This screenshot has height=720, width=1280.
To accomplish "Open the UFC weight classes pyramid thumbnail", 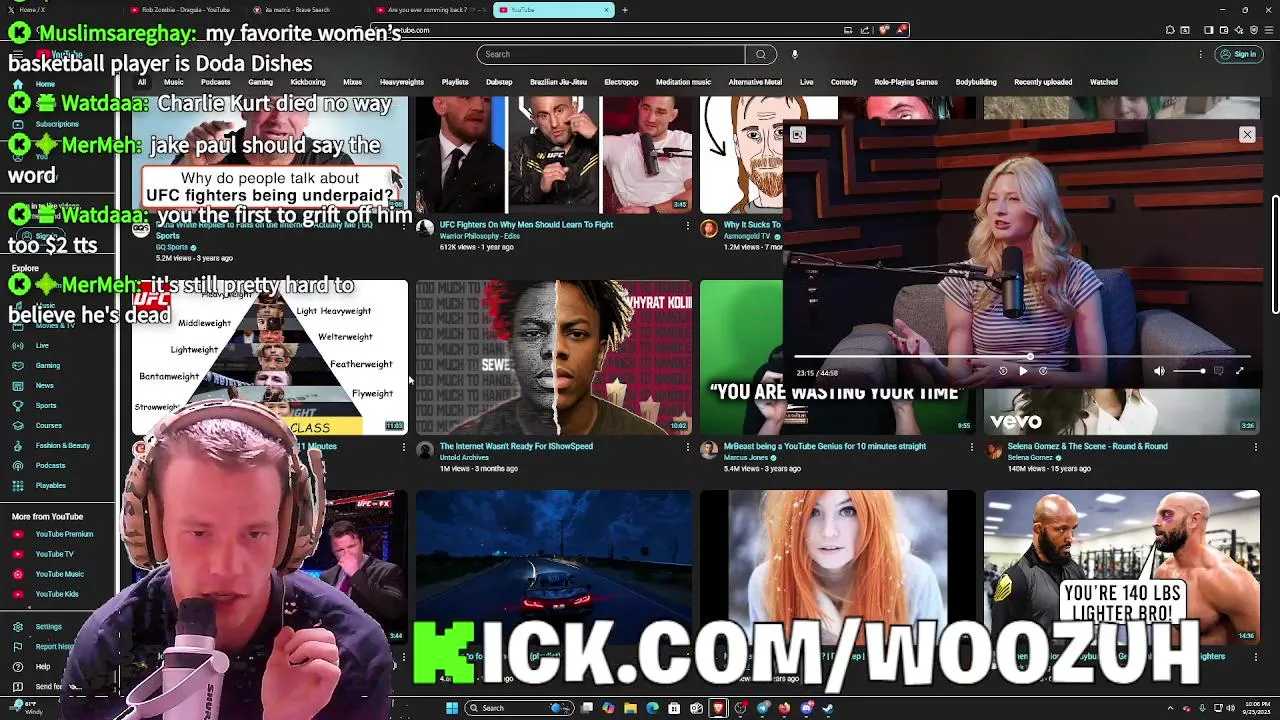I will (270, 357).
